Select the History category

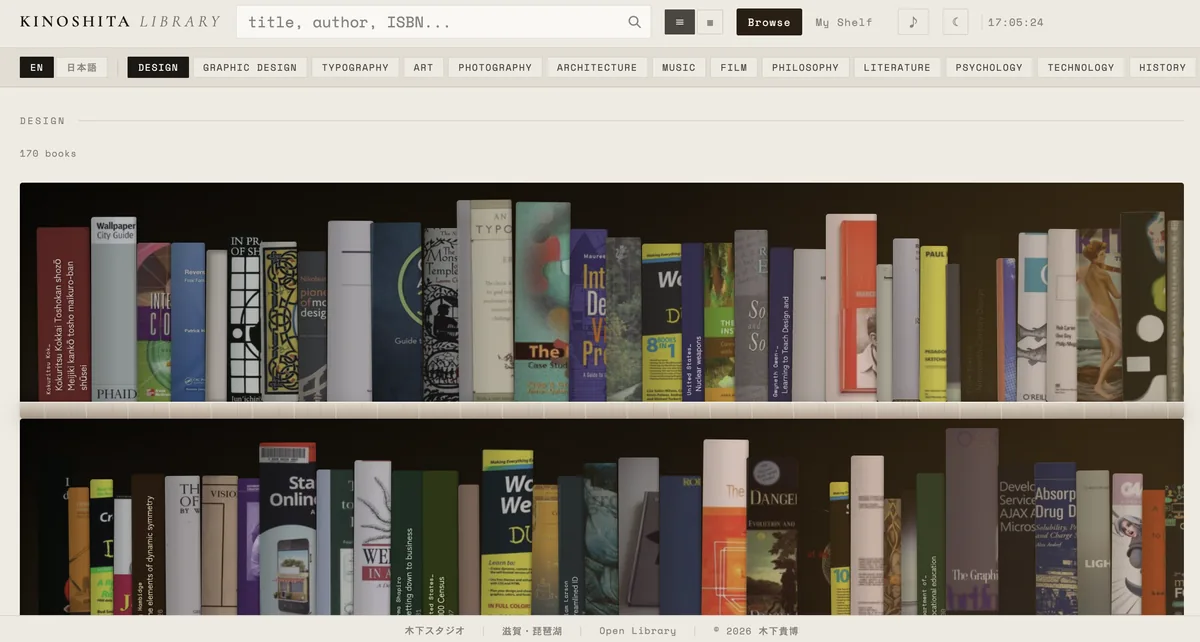coord(1162,67)
